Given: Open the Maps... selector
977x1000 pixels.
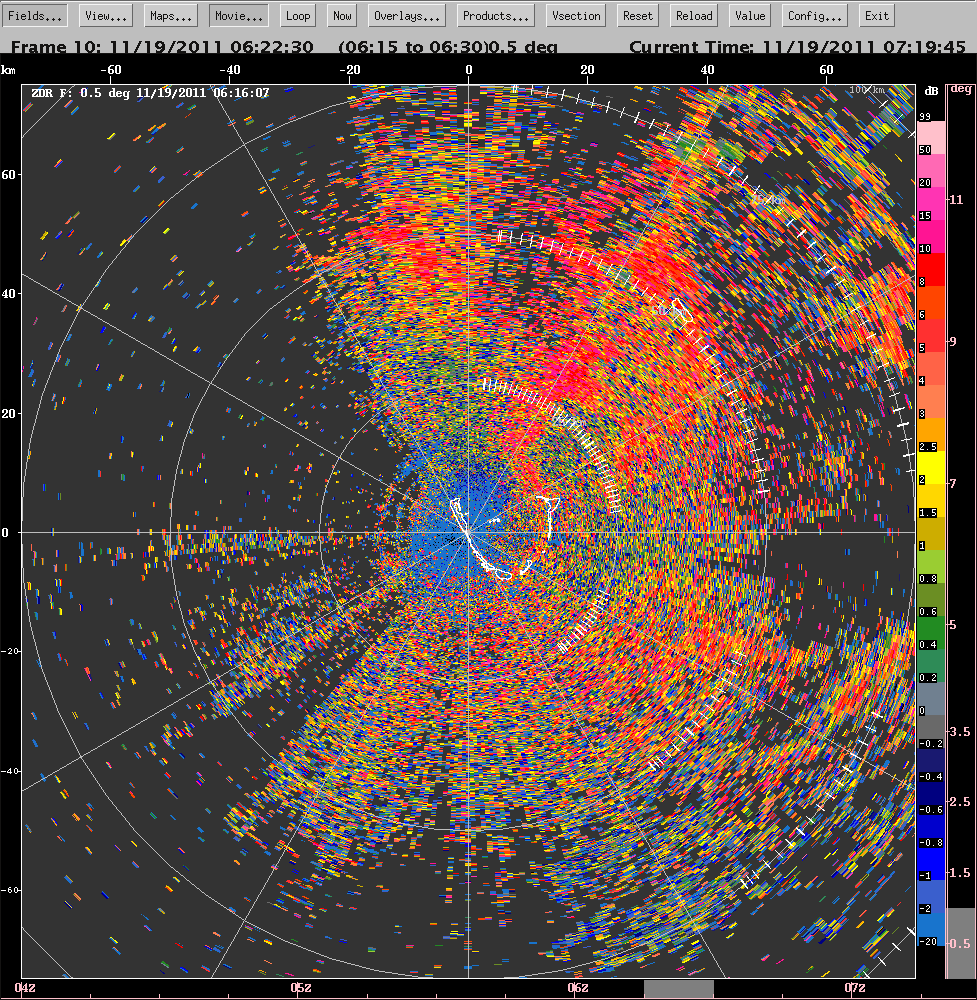Looking at the screenshot, I should click(x=171, y=16).
